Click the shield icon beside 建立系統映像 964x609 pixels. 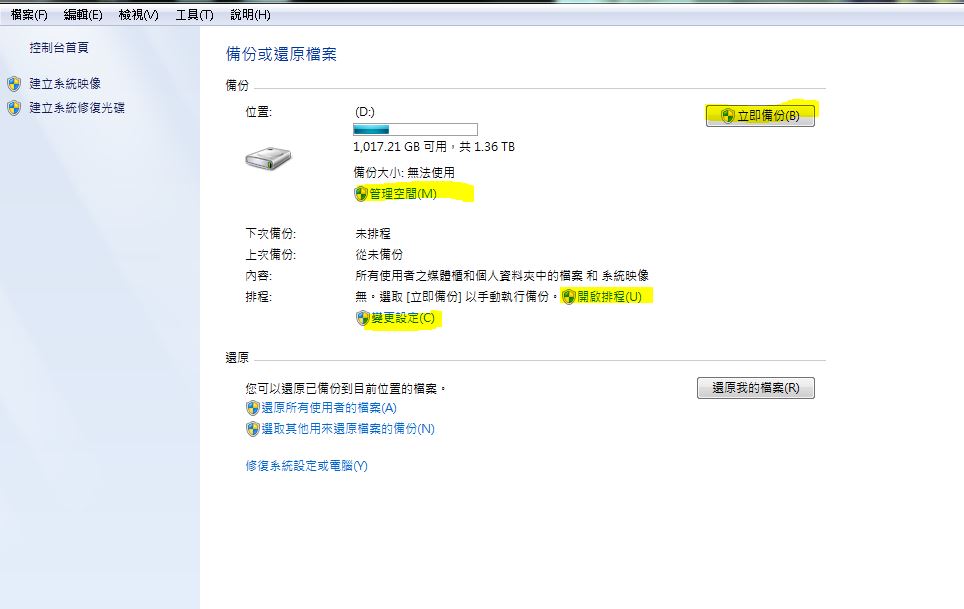click(x=14, y=84)
